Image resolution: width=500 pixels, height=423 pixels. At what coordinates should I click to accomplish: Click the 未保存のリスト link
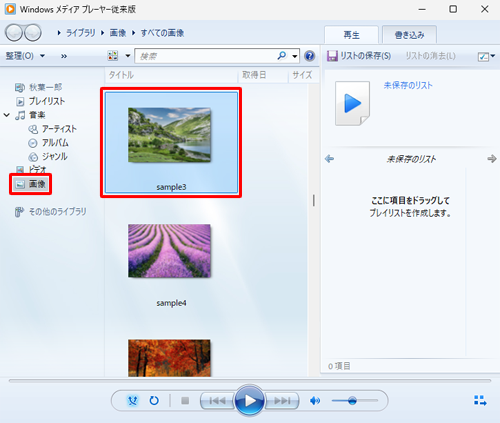coord(408,85)
